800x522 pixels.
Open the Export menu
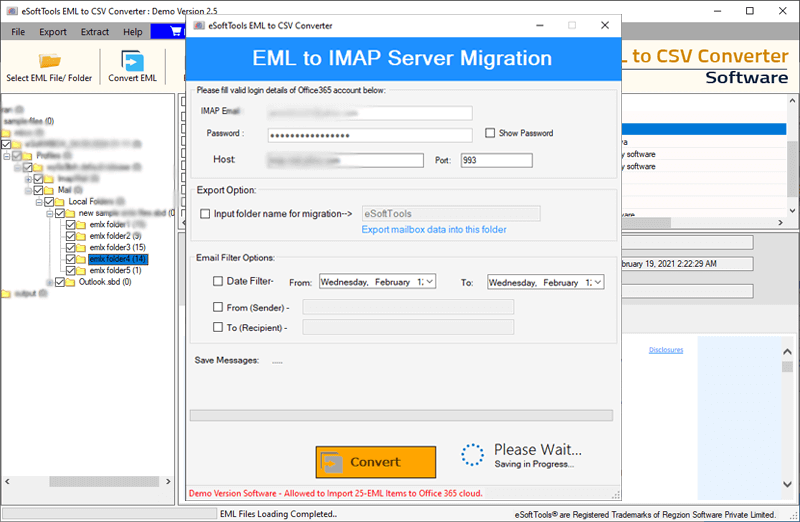(x=53, y=32)
